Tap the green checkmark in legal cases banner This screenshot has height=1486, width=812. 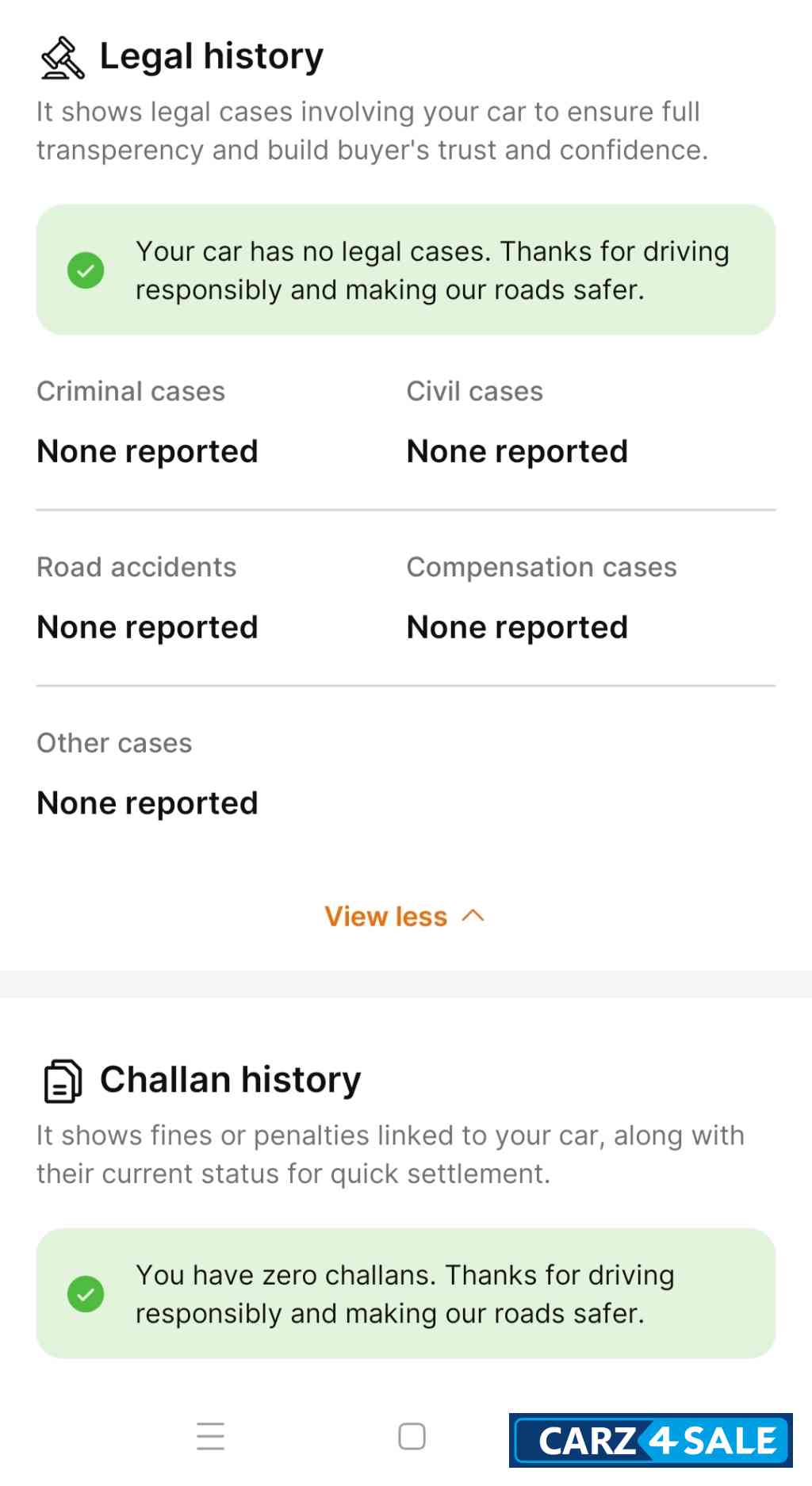pos(86,270)
